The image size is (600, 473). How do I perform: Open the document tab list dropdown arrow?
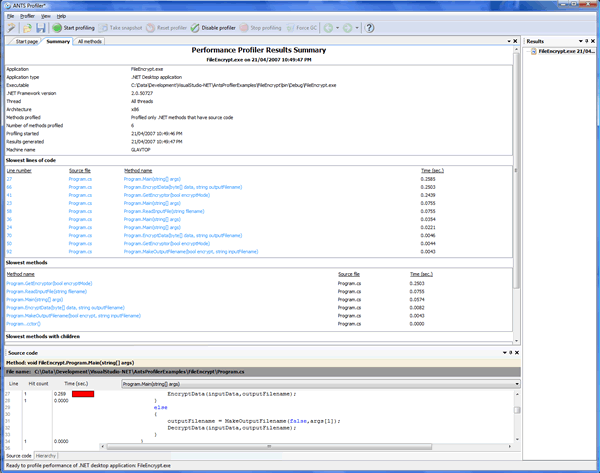509,41
